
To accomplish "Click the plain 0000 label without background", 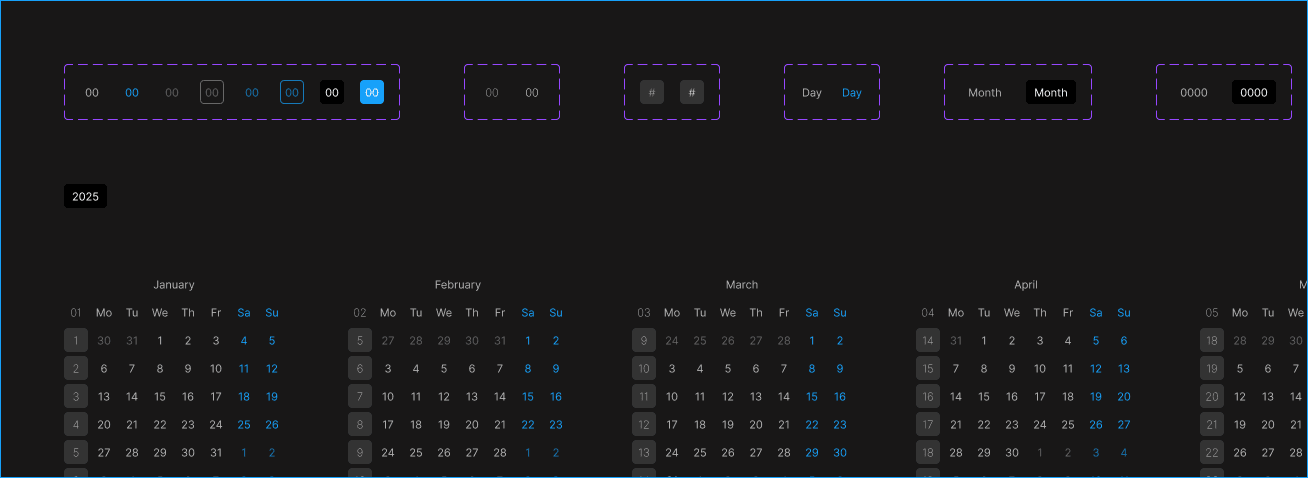I will point(1194,93).
